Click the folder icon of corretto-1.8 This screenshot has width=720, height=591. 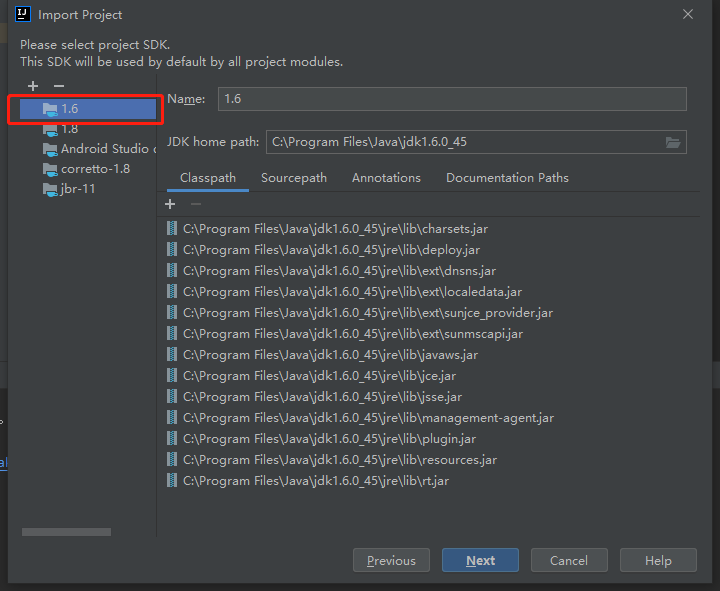(x=50, y=169)
